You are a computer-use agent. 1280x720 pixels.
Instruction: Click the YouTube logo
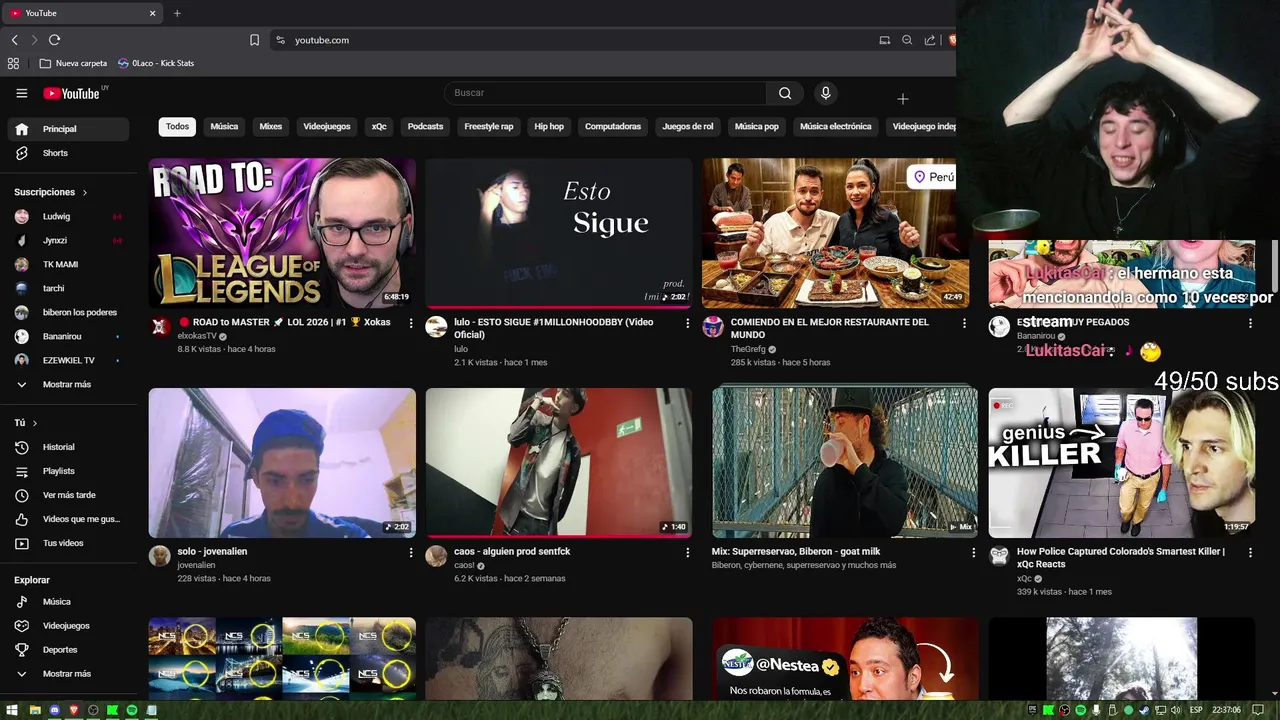pyautogui.click(x=71, y=93)
